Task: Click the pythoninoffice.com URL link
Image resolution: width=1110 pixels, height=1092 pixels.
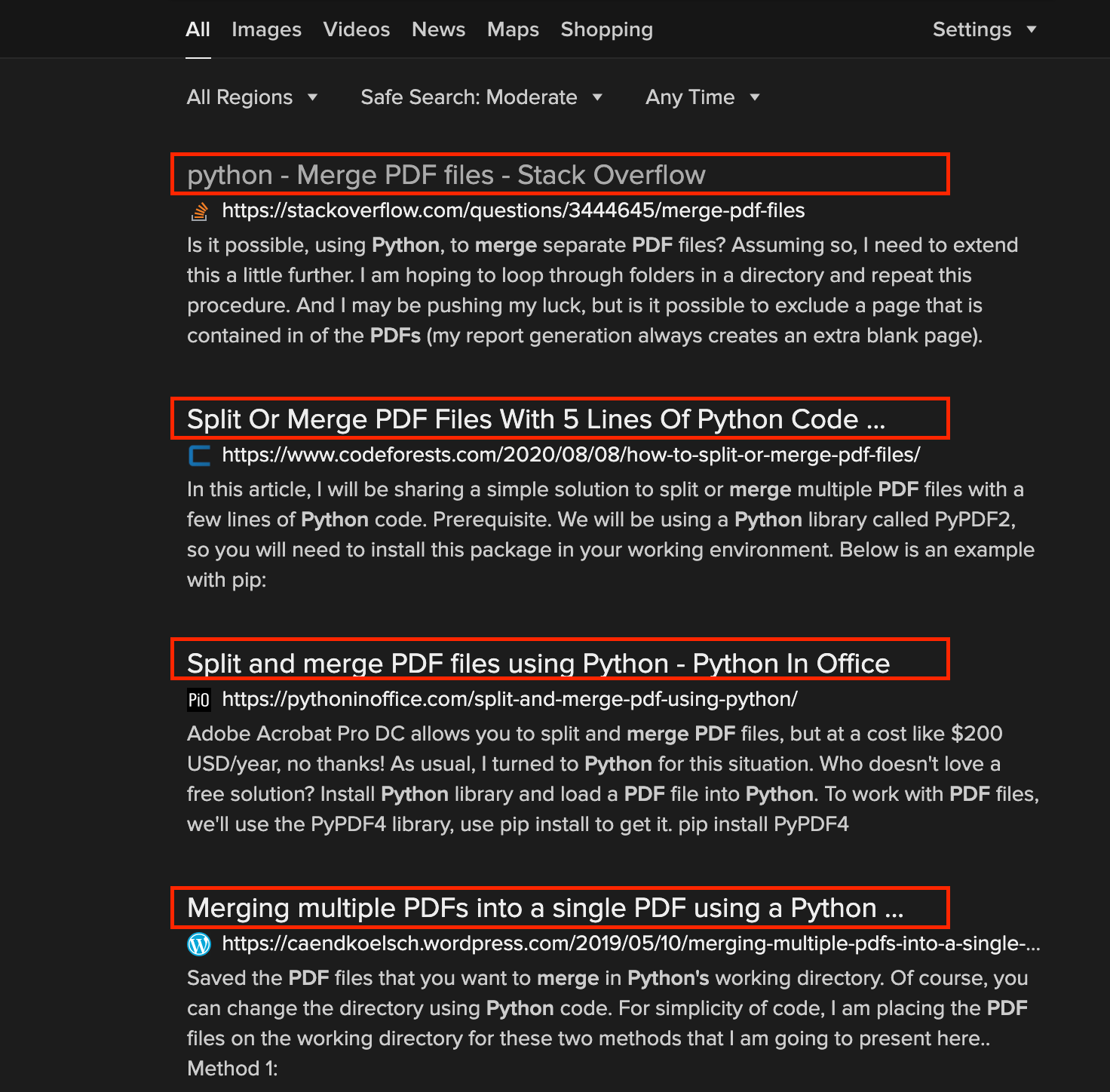Action: (x=510, y=699)
